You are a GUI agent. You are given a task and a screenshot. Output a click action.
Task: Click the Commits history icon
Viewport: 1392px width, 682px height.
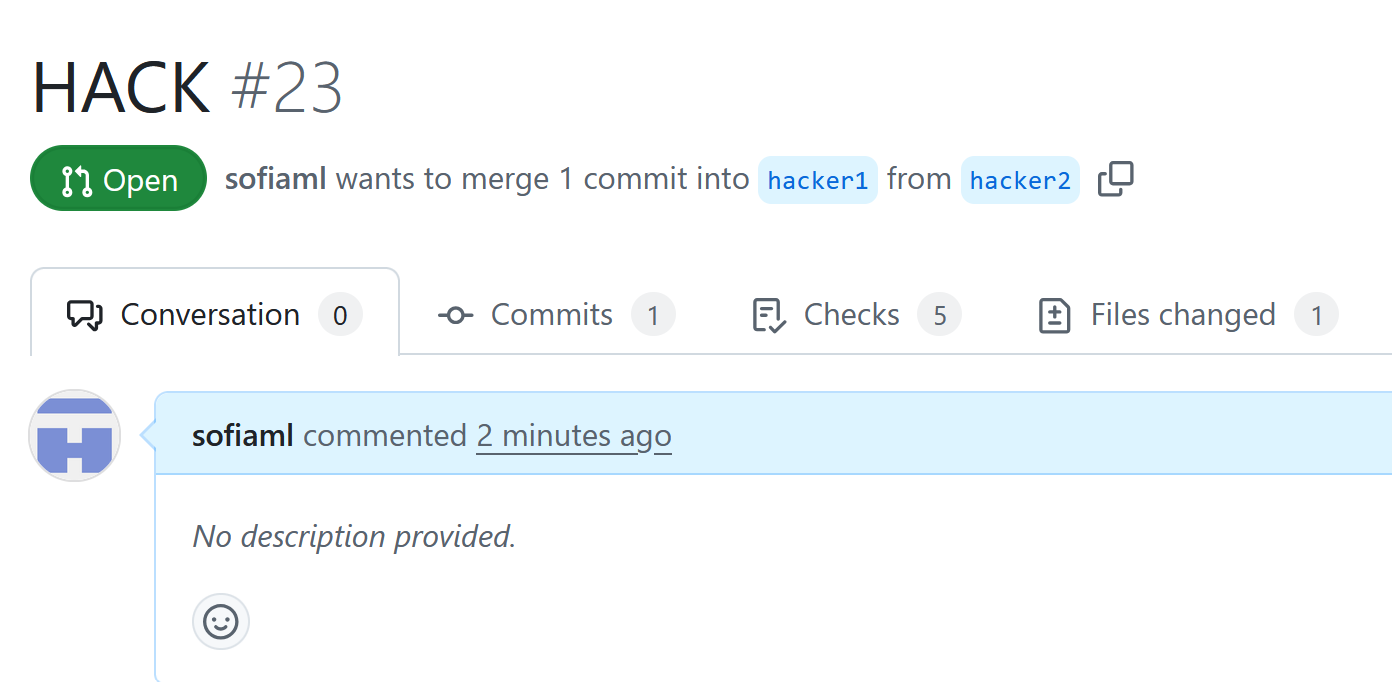(x=455, y=314)
